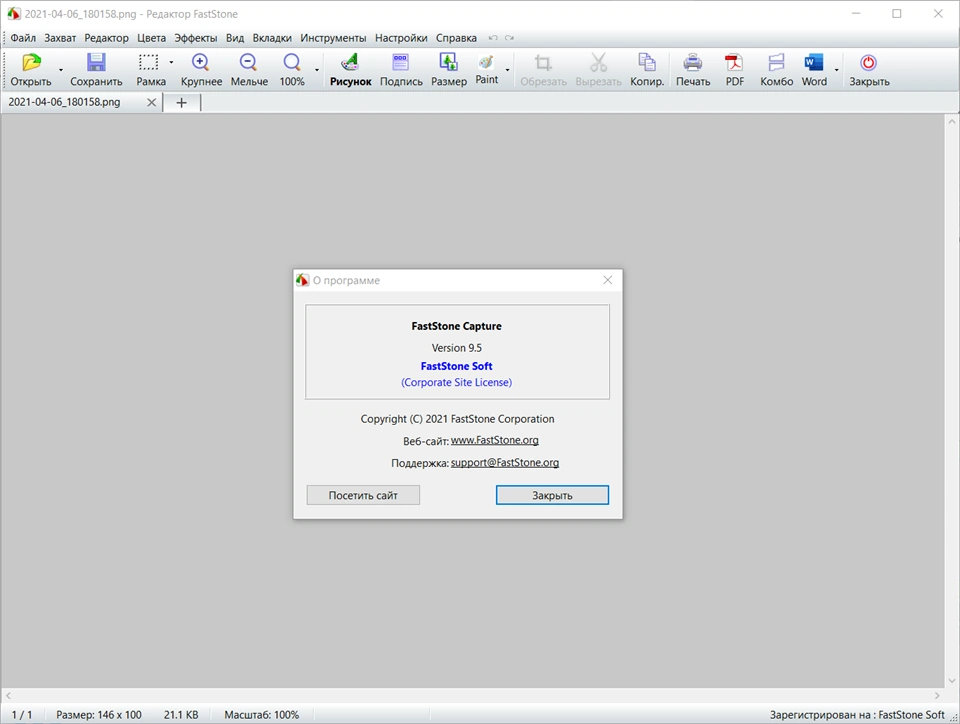Viewport: 960px width, 724px height.
Task: Add a caption with Подпись
Action: 401,70
